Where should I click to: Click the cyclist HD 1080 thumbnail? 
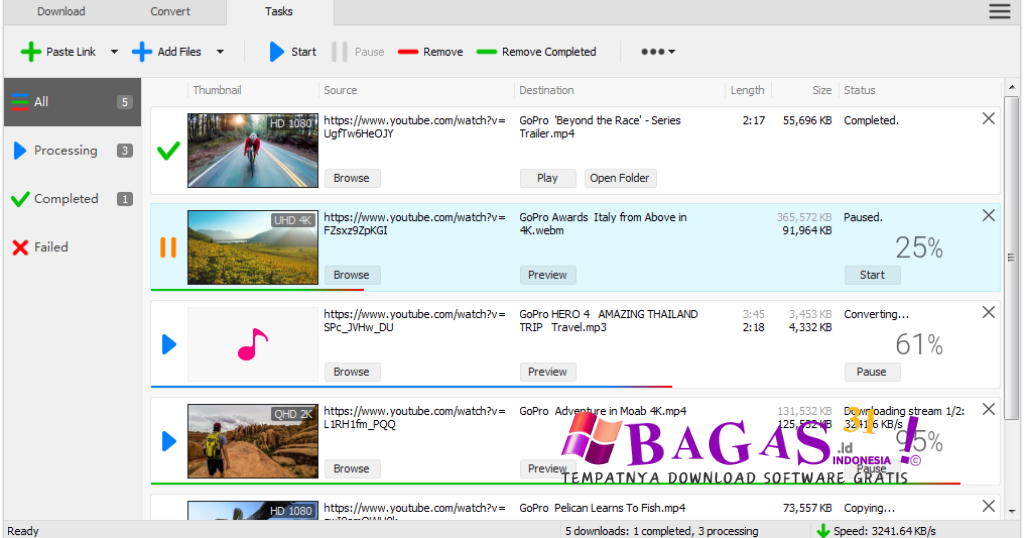point(253,150)
